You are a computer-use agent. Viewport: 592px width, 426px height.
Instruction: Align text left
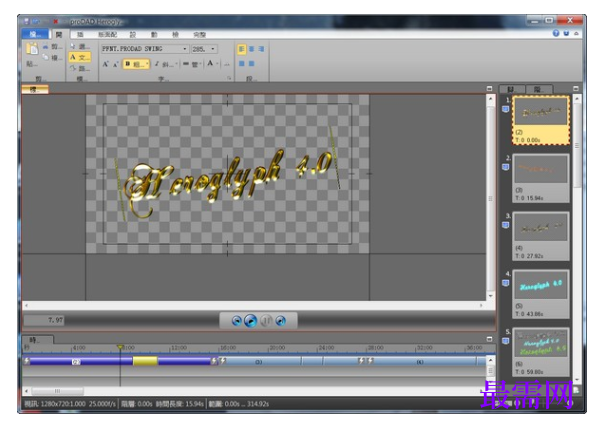(x=242, y=49)
